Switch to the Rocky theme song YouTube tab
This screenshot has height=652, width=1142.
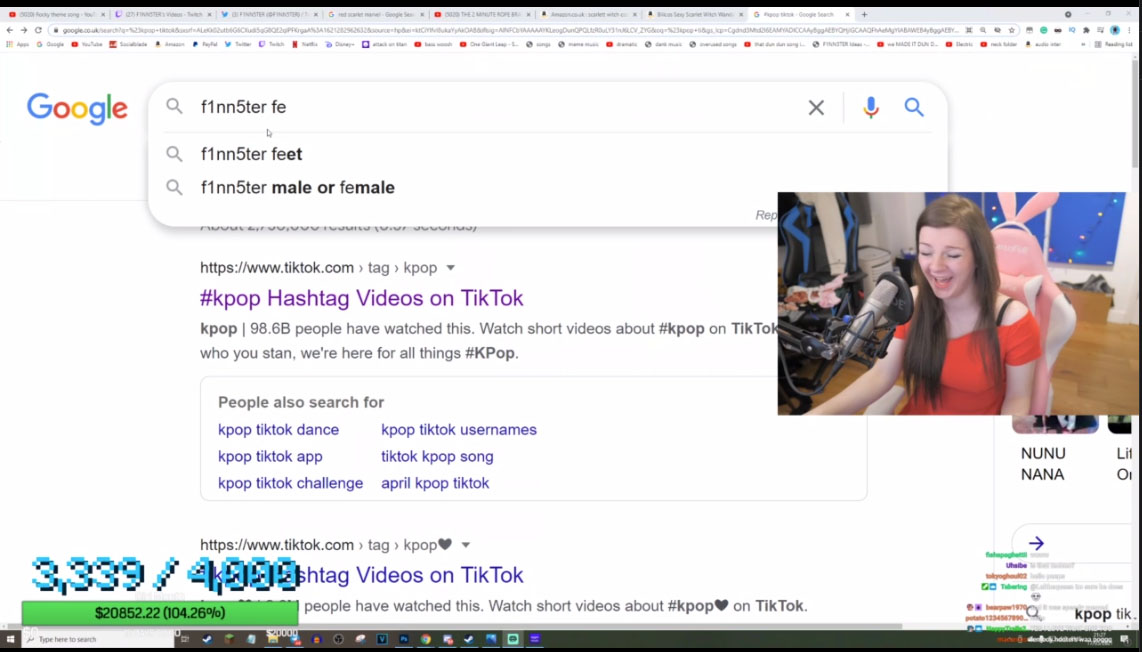56,14
